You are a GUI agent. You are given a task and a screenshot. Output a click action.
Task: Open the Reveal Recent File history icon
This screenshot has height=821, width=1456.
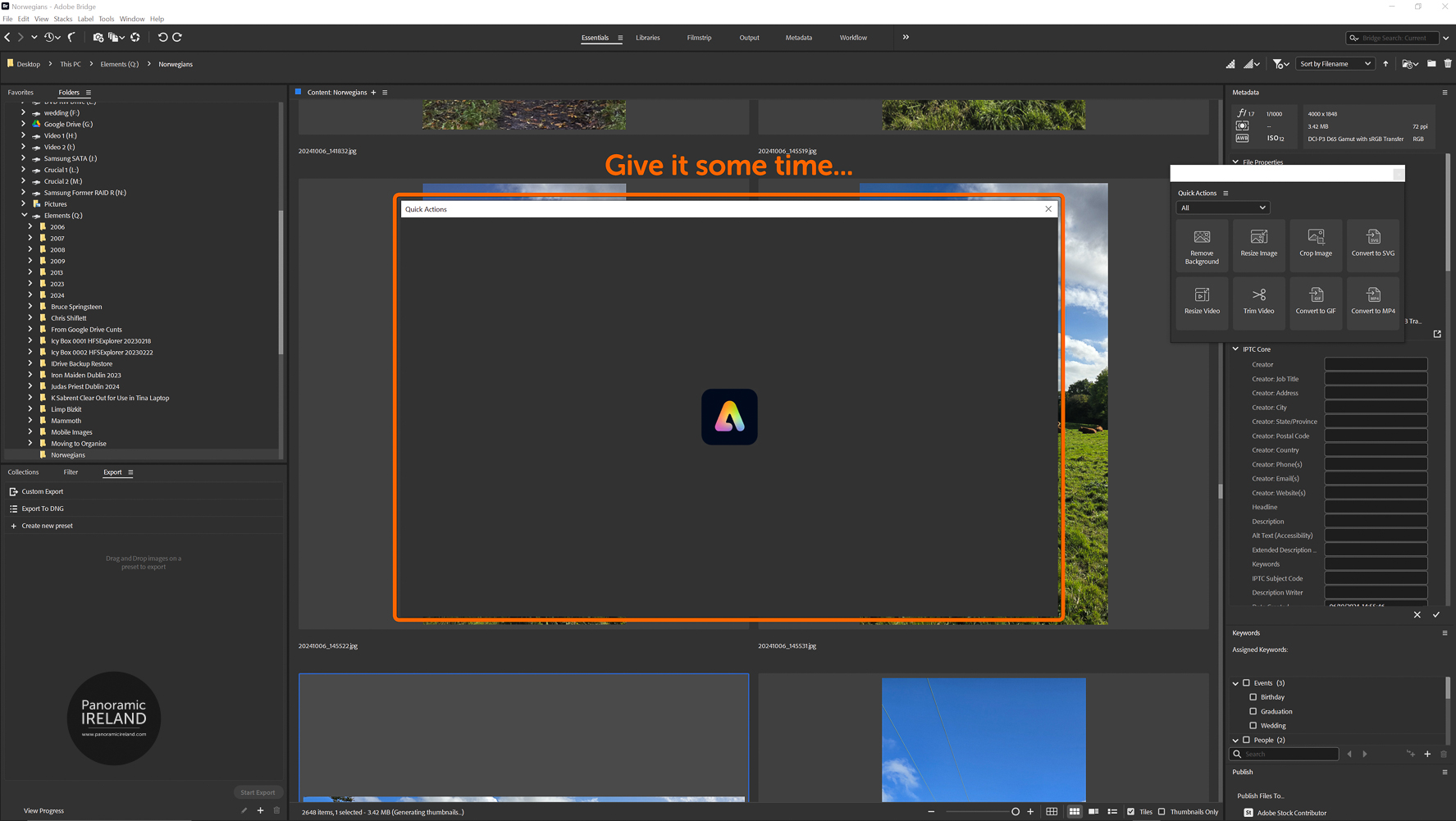[52, 37]
